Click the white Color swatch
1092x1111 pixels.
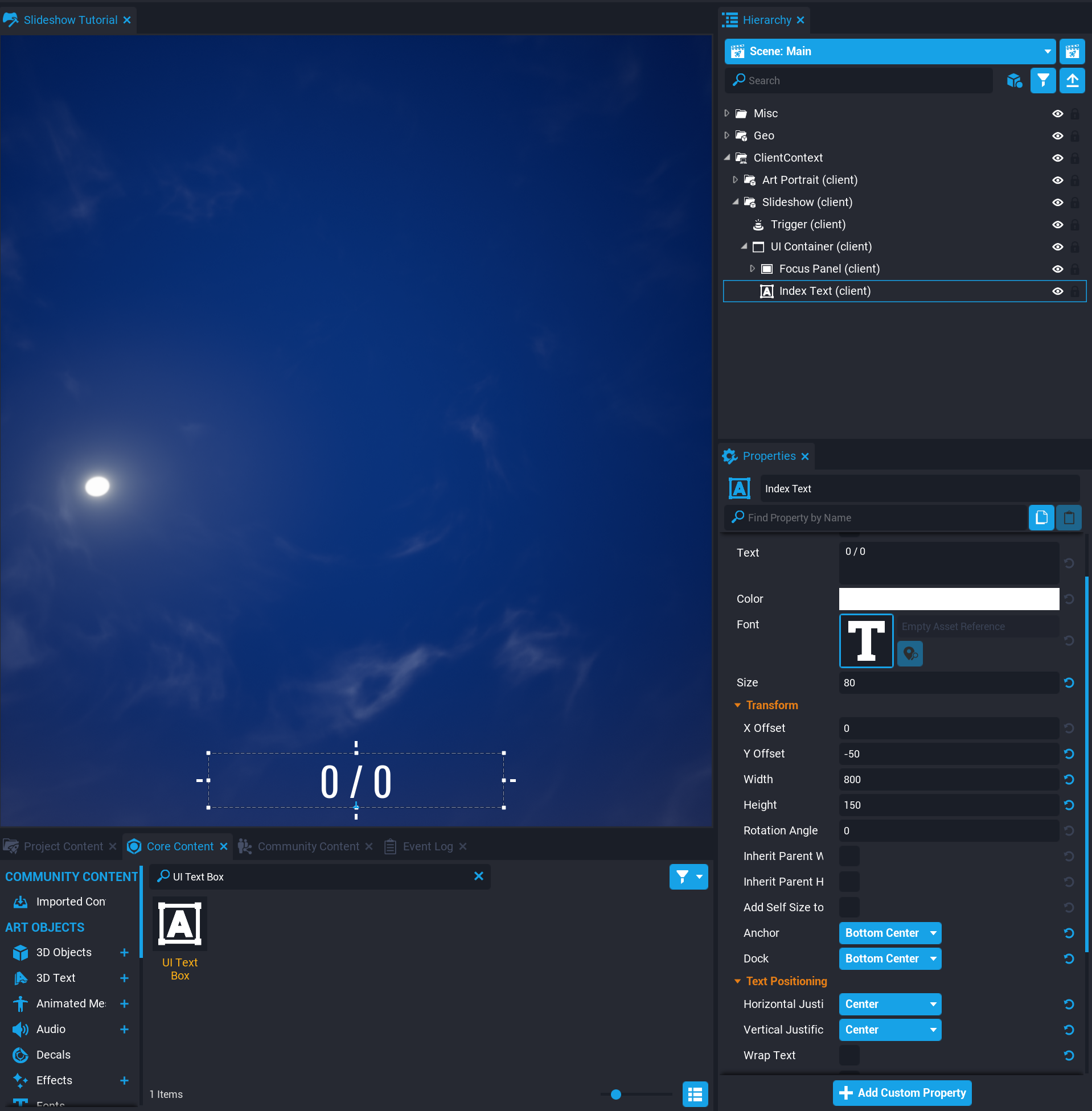[x=948, y=599]
